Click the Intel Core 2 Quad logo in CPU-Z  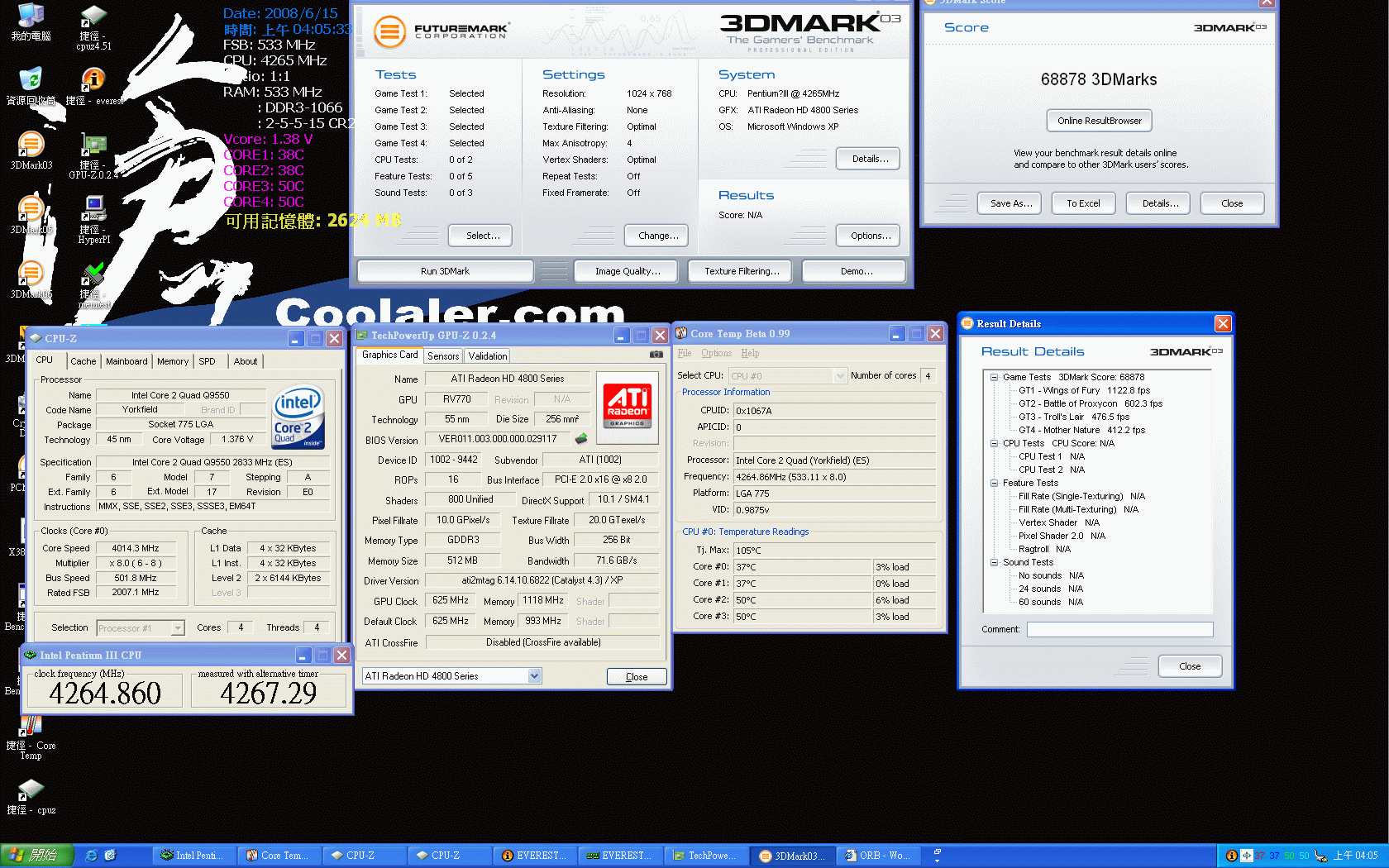point(298,417)
